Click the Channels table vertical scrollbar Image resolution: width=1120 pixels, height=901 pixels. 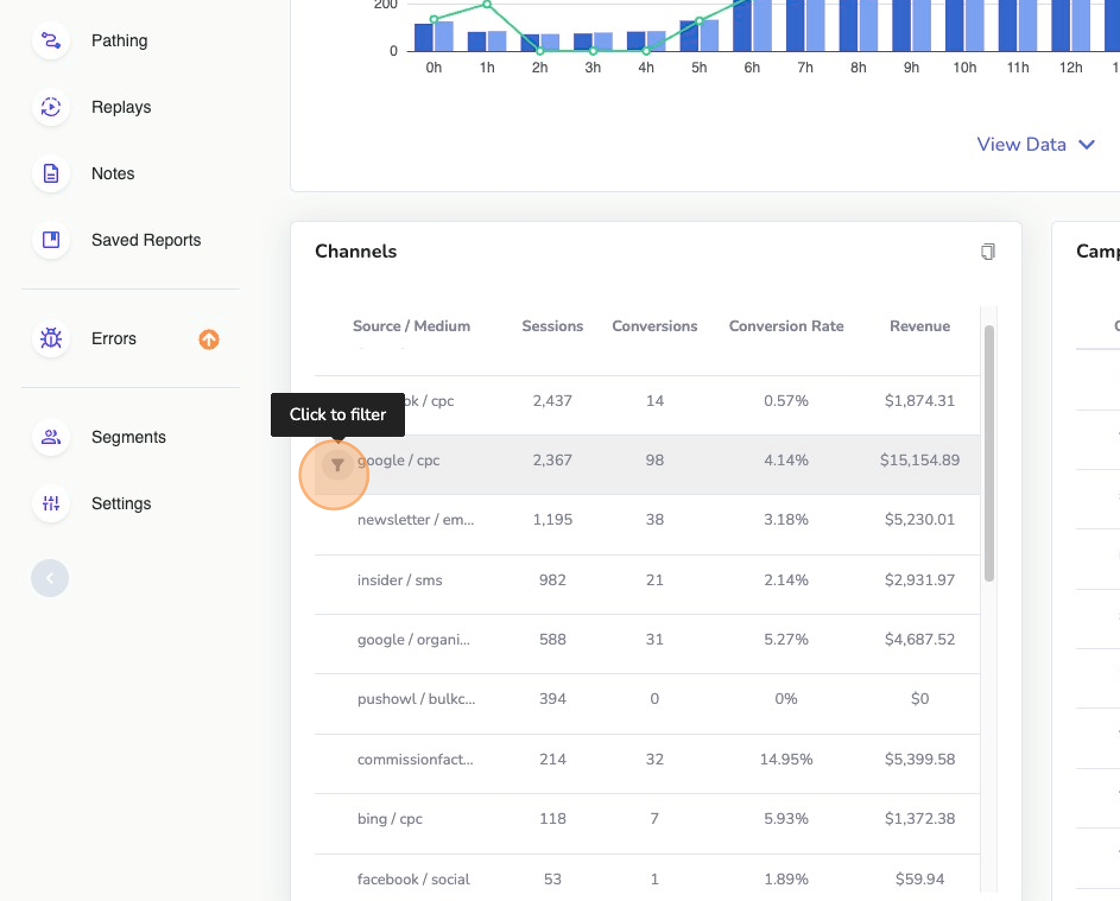989,452
